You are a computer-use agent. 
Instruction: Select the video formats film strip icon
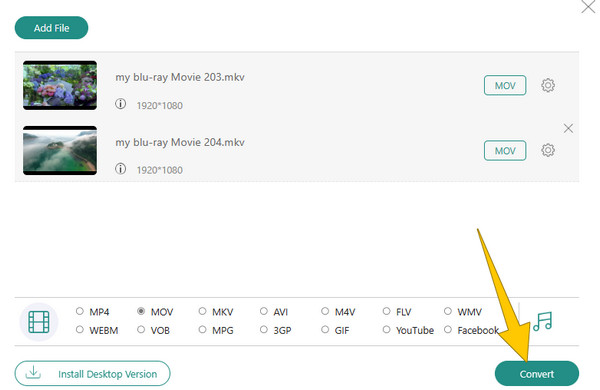[39, 321]
